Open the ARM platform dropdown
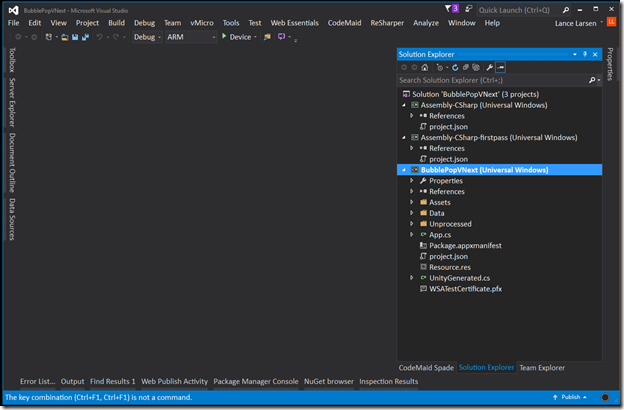This screenshot has width=624, height=410. tap(191, 37)
